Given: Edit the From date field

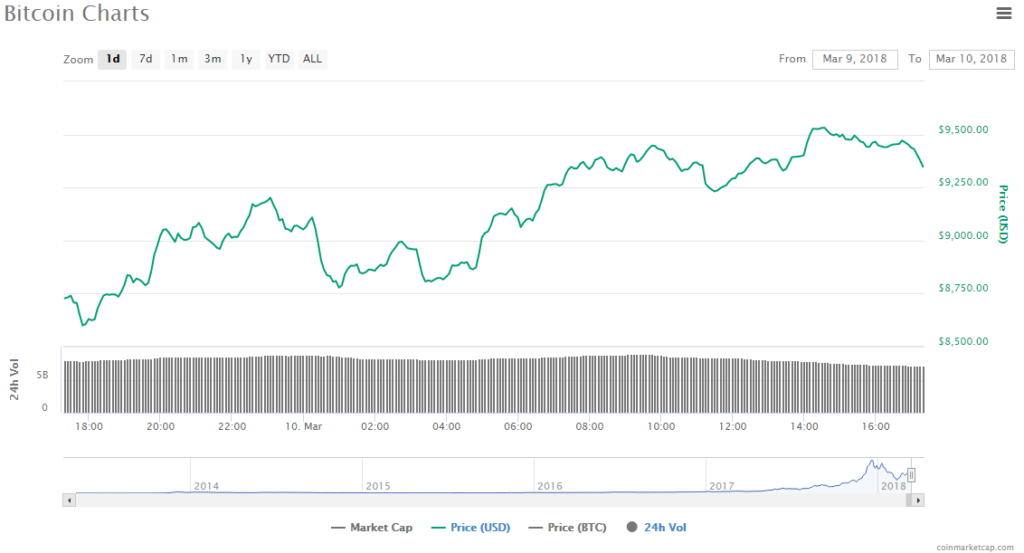Looking at the screenshot, I should click(855, 59).
